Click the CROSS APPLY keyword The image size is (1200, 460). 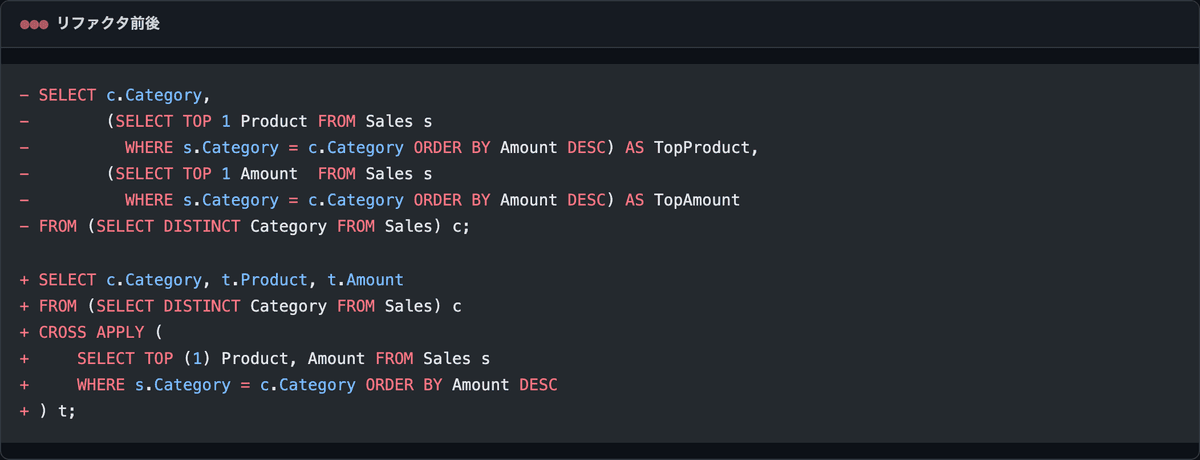(92, 332)
